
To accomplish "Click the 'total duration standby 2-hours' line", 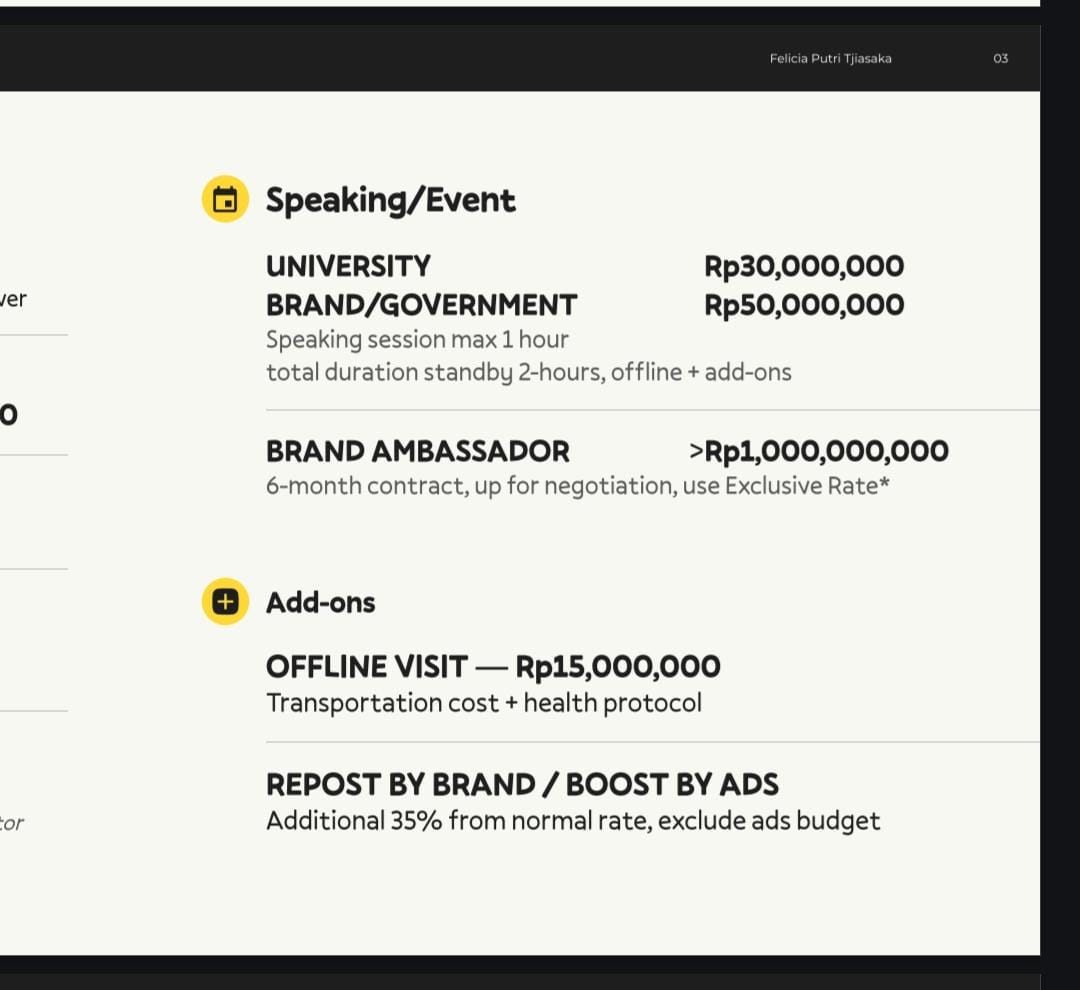I will point(528,372).
